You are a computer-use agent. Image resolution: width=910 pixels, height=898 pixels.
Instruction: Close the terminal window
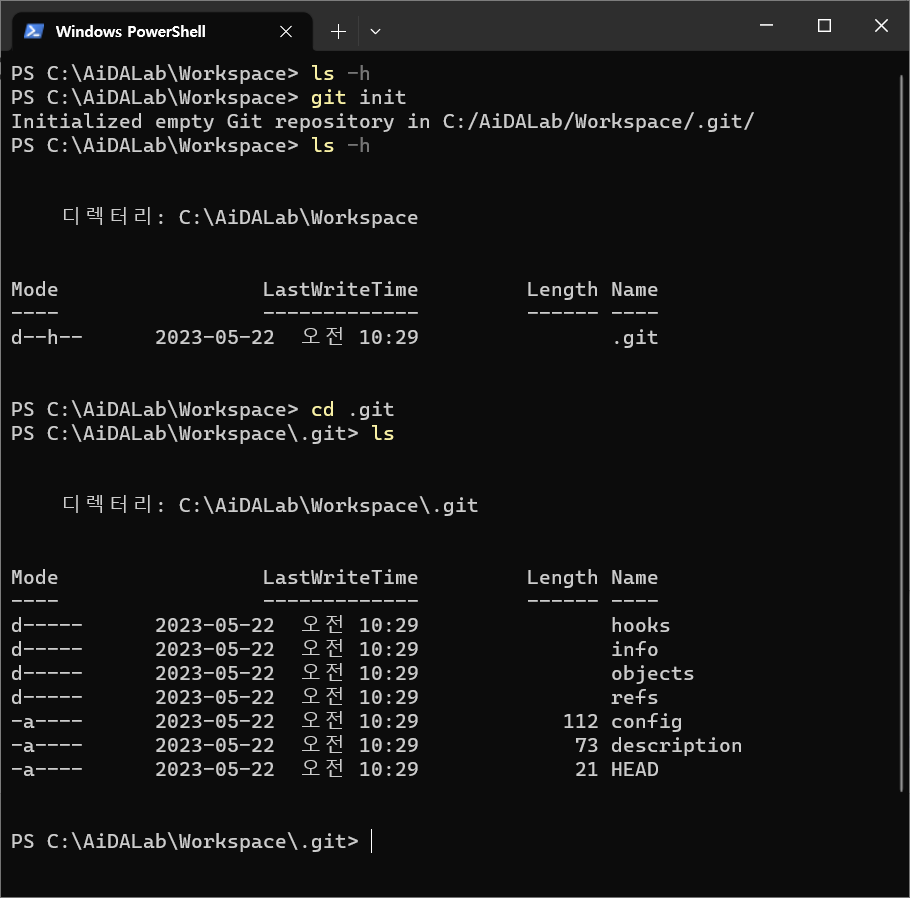[880, 26]
